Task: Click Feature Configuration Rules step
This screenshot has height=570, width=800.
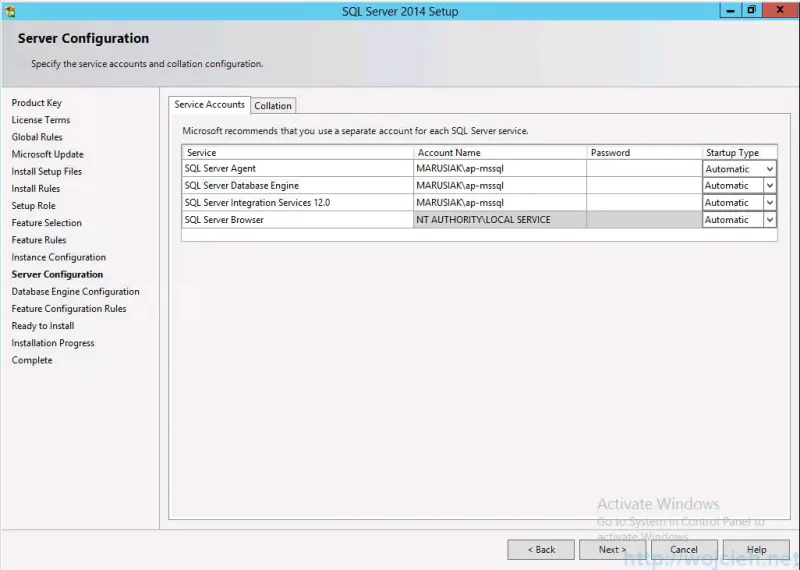Action: click(x=69, y=309)
